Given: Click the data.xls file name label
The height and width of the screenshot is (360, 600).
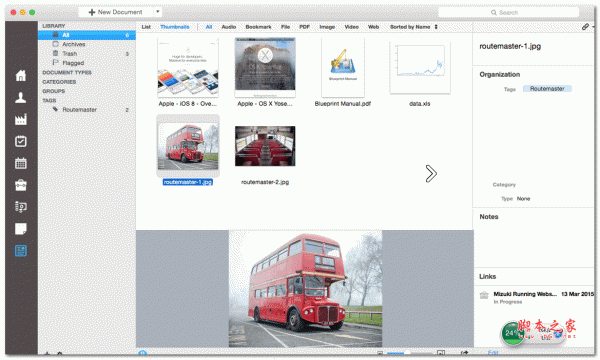Looking at the screenshot, I should pyautogui.click(x=420, y=104).
